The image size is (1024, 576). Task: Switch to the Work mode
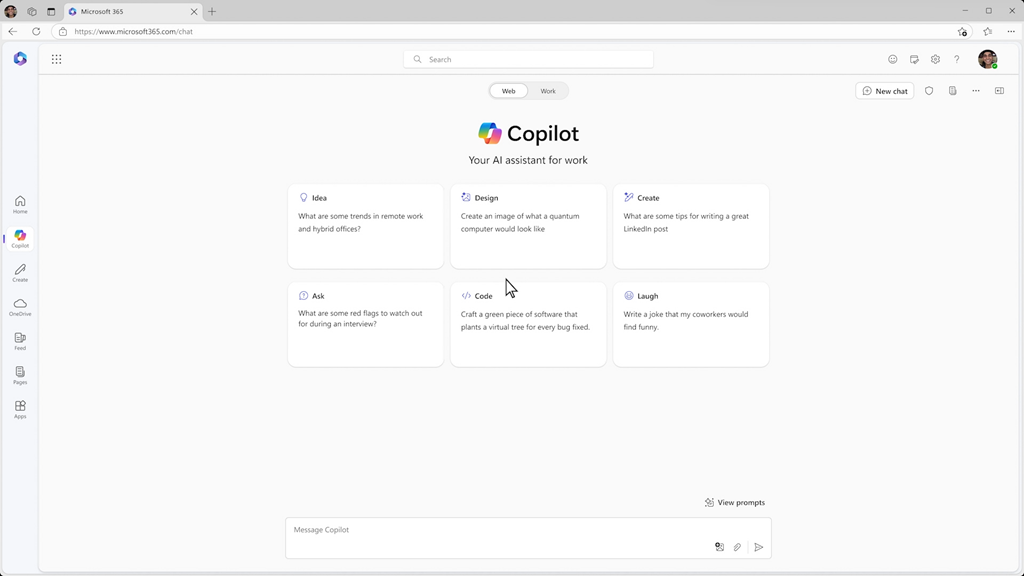click(x=548, y=91)
